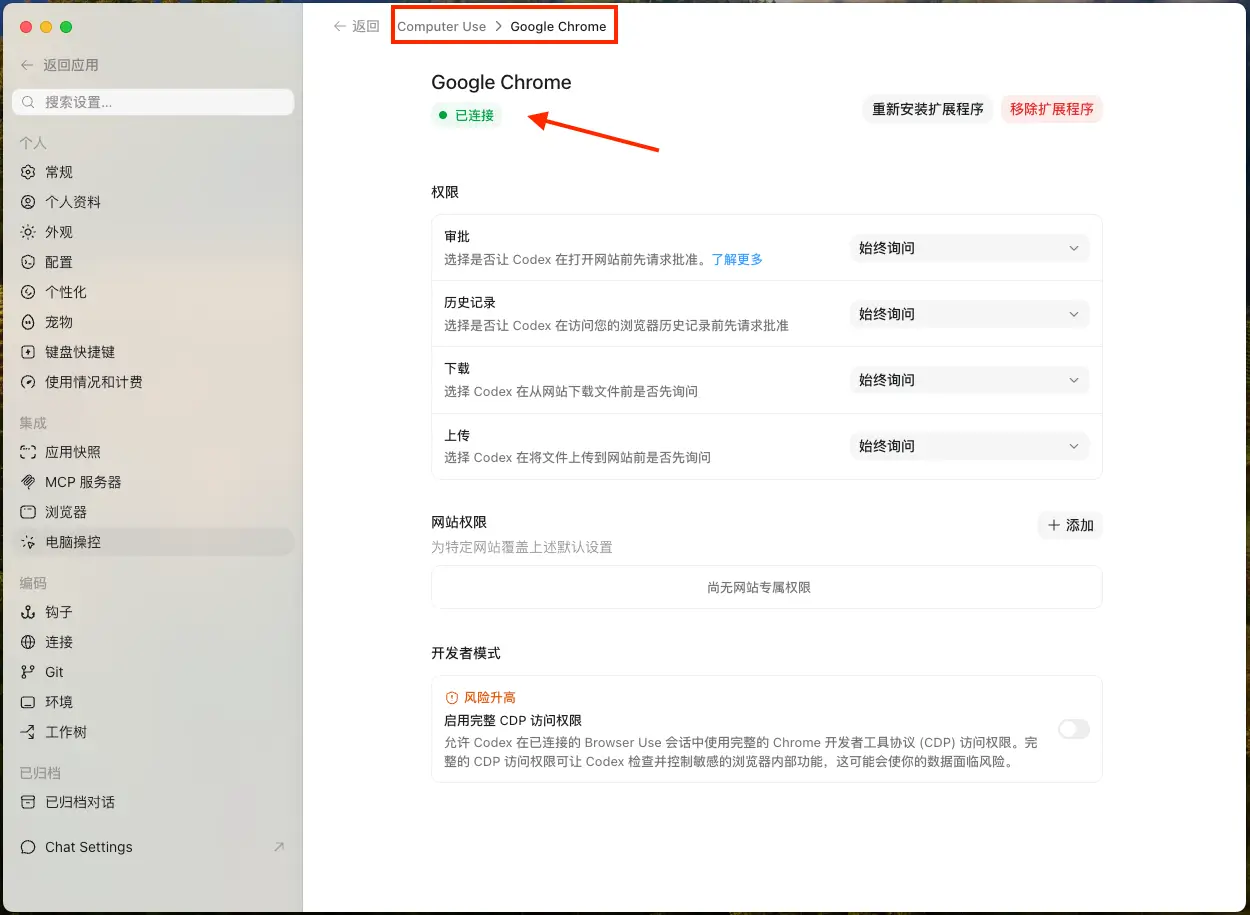
Task: Click the 环境 icon in sidebar
Action: click(x=28, y=702)
